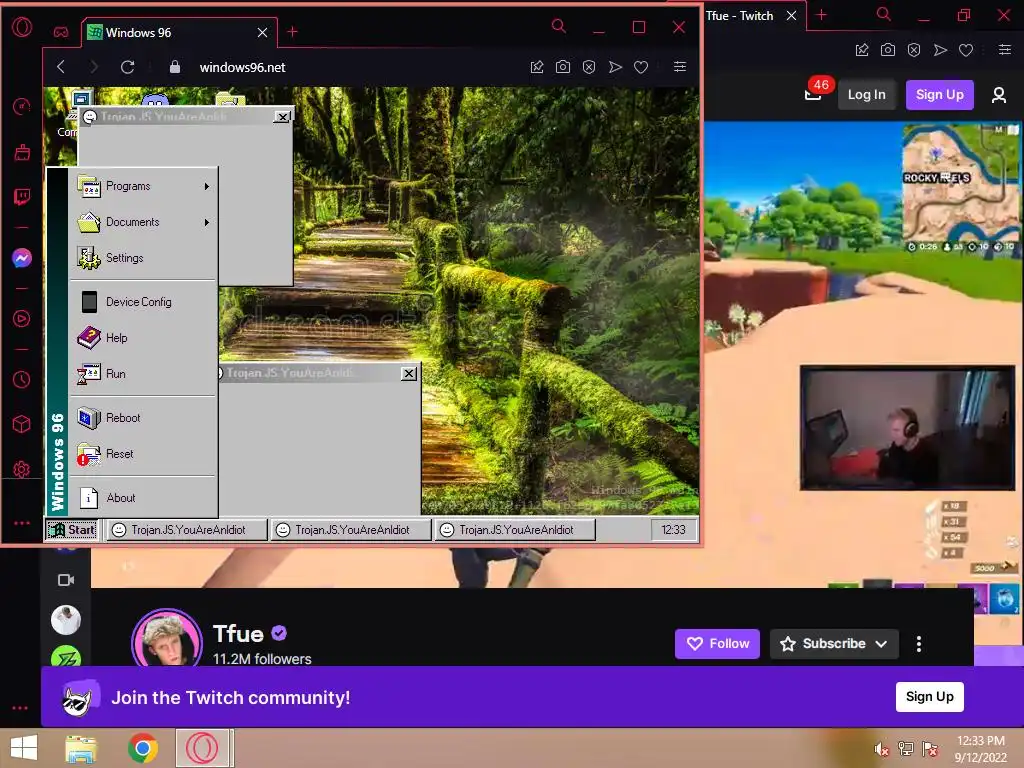Click Opera GX taskbar icon

(x=203, y=748)
